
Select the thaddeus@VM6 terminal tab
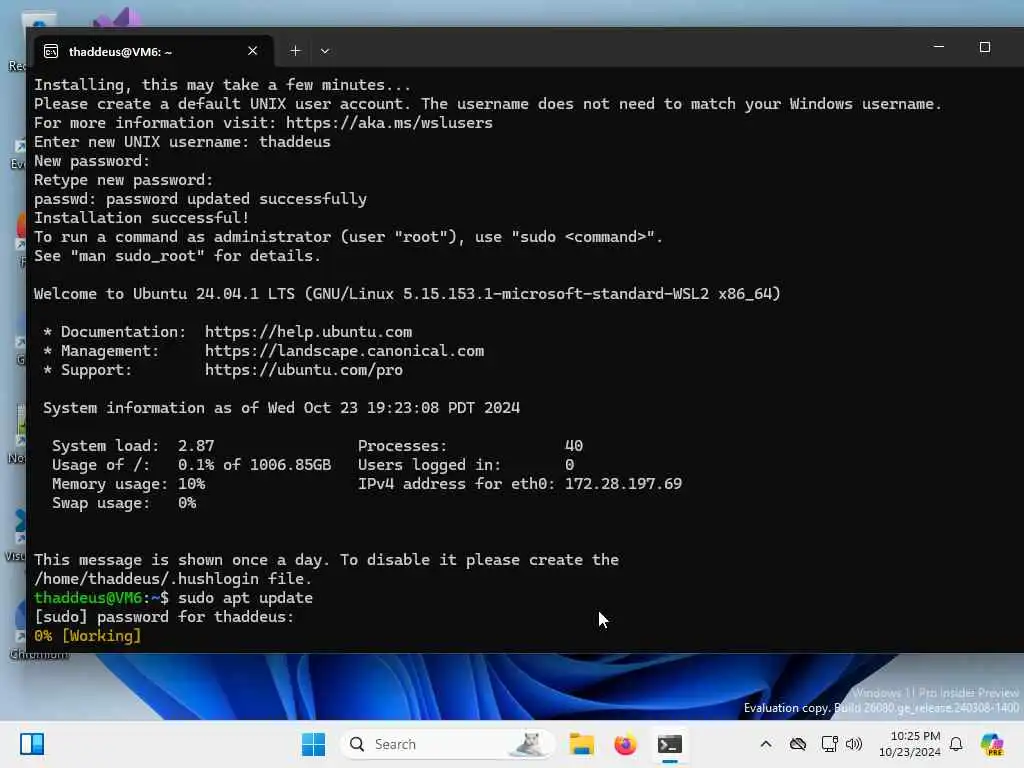pyautogui.click(x=153, y=51)
